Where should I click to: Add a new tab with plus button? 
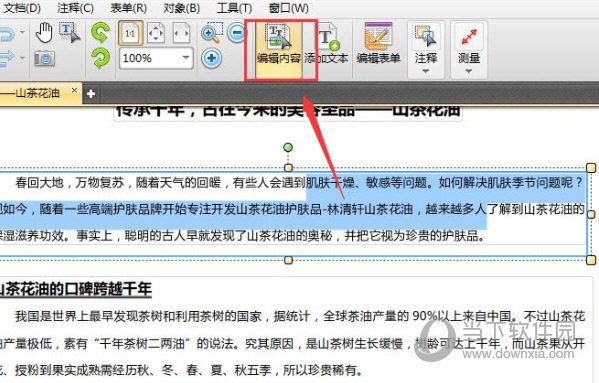[x=91, y=94]
